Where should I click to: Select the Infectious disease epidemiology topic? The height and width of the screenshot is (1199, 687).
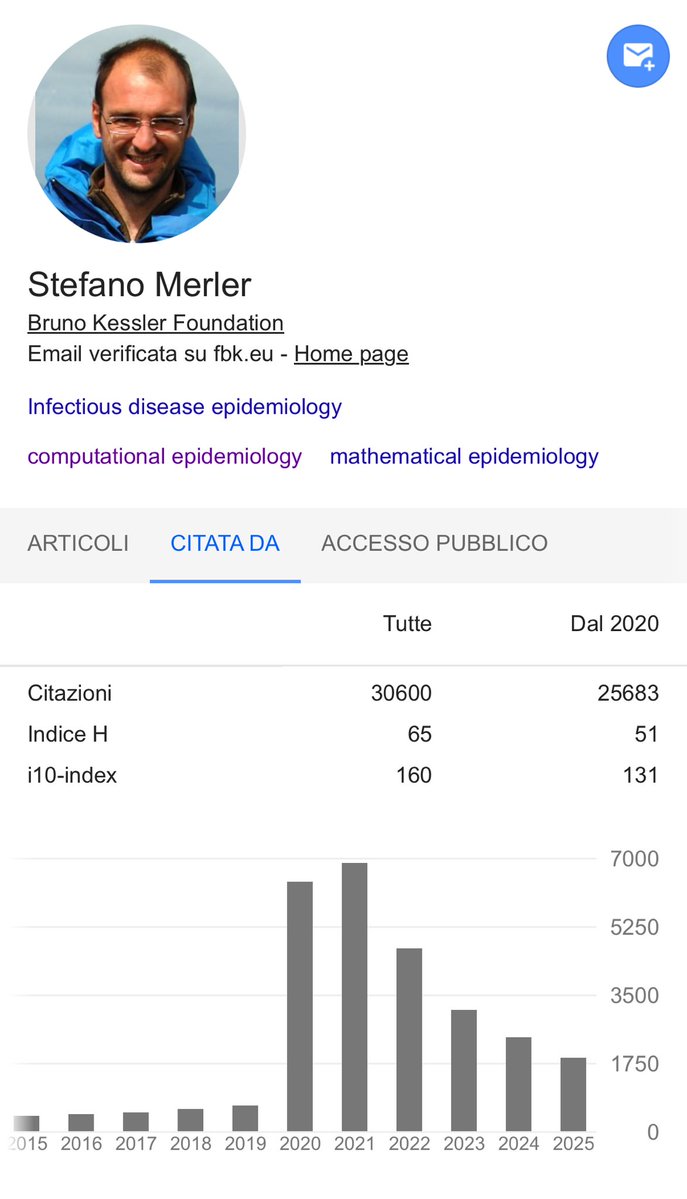pyautogui.click(x=185, y=407)
